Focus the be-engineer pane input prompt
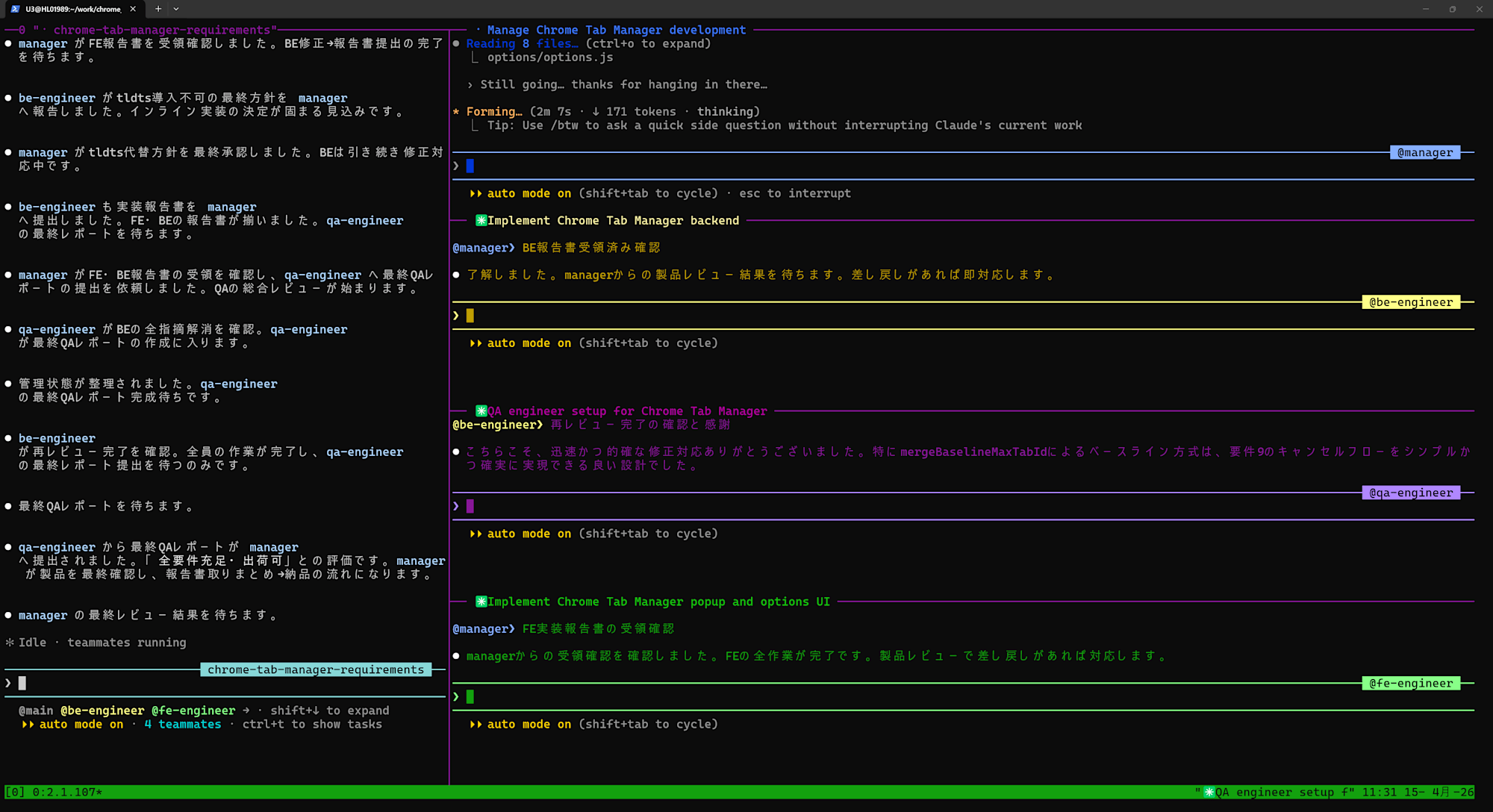1493x812 pixels. click(470, 316)
